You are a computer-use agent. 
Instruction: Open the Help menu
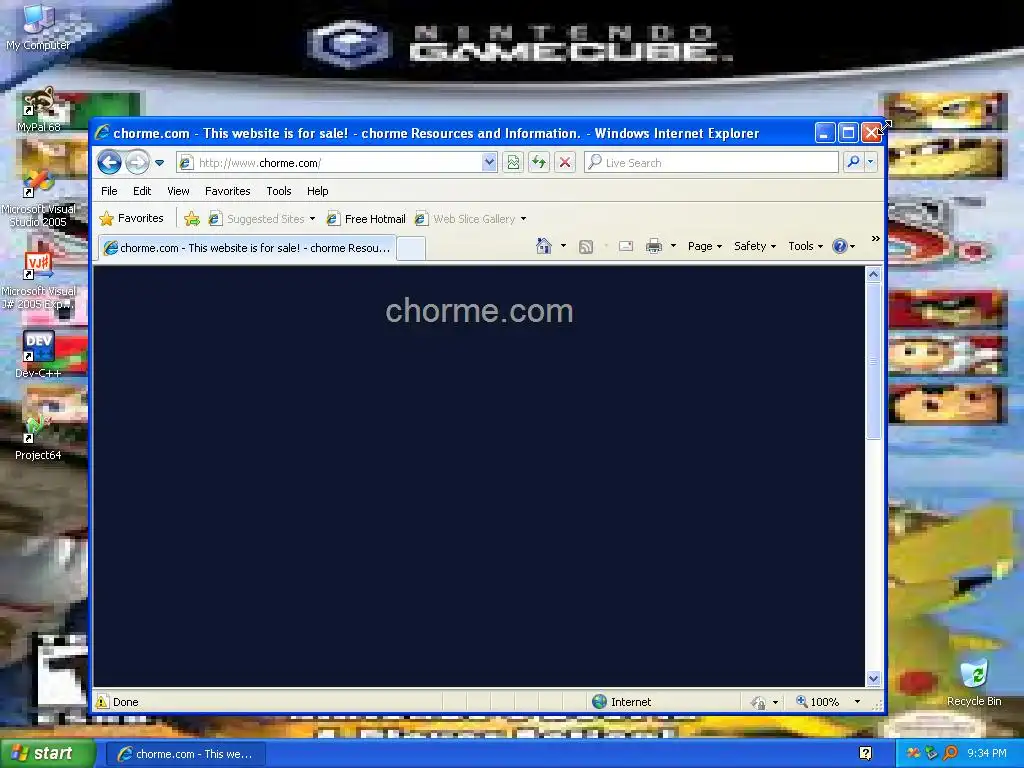[317, 191]
